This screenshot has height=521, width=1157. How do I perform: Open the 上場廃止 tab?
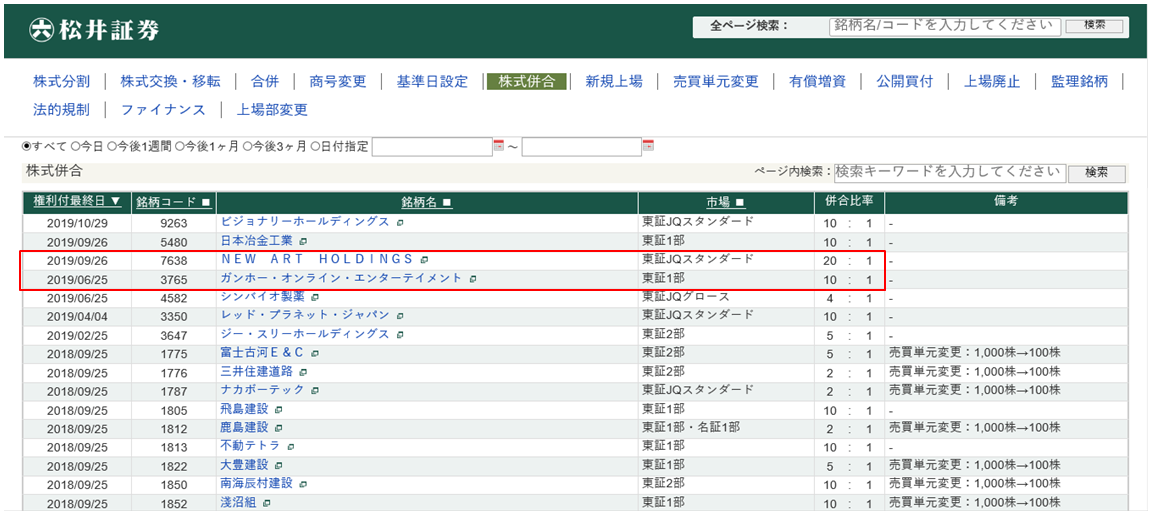coord(992,82)
